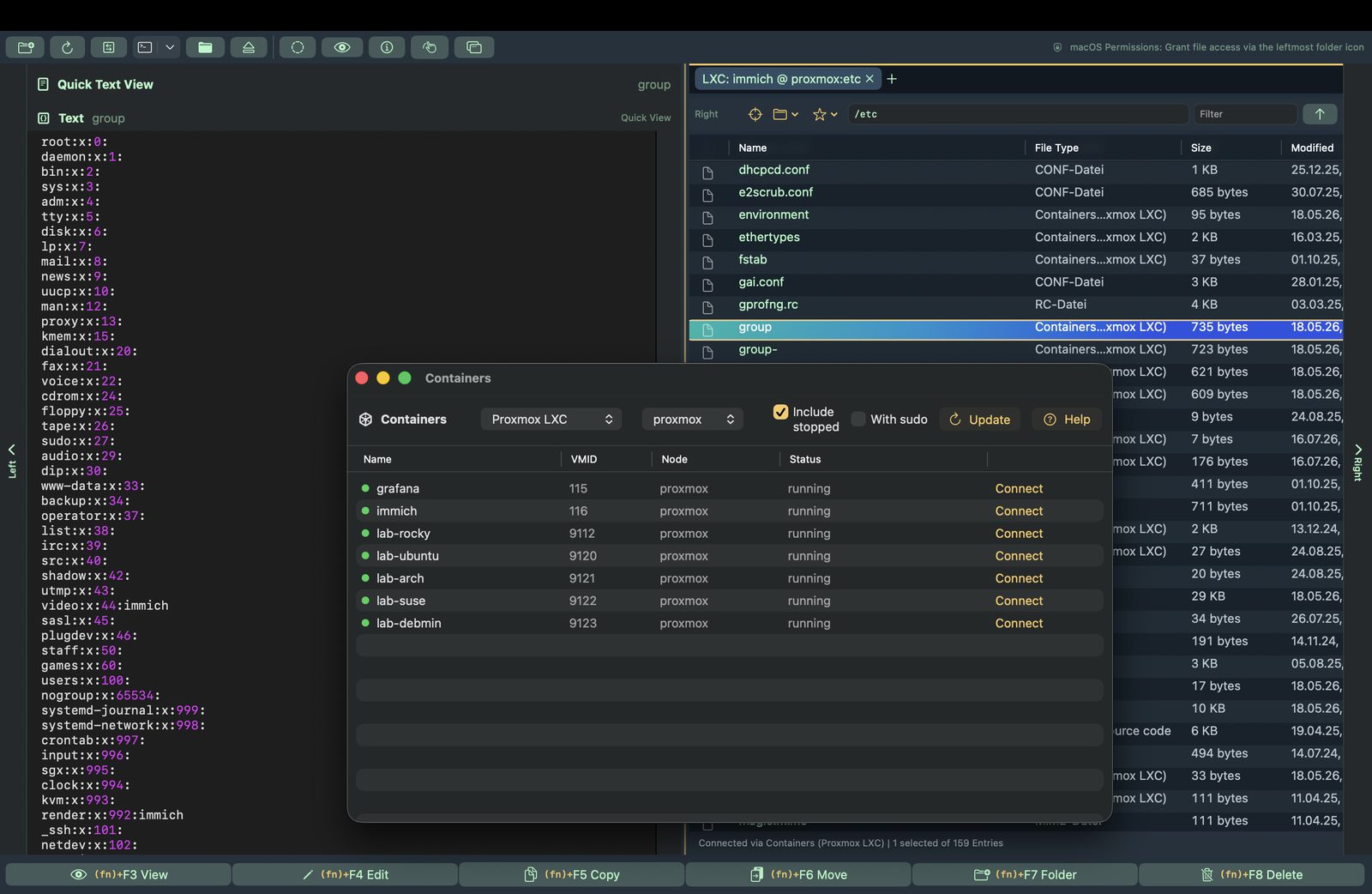Viewport: 1372px width, 894px height.
Task: Open the proxmox host dropdown
Action: (x=693, y=419)
